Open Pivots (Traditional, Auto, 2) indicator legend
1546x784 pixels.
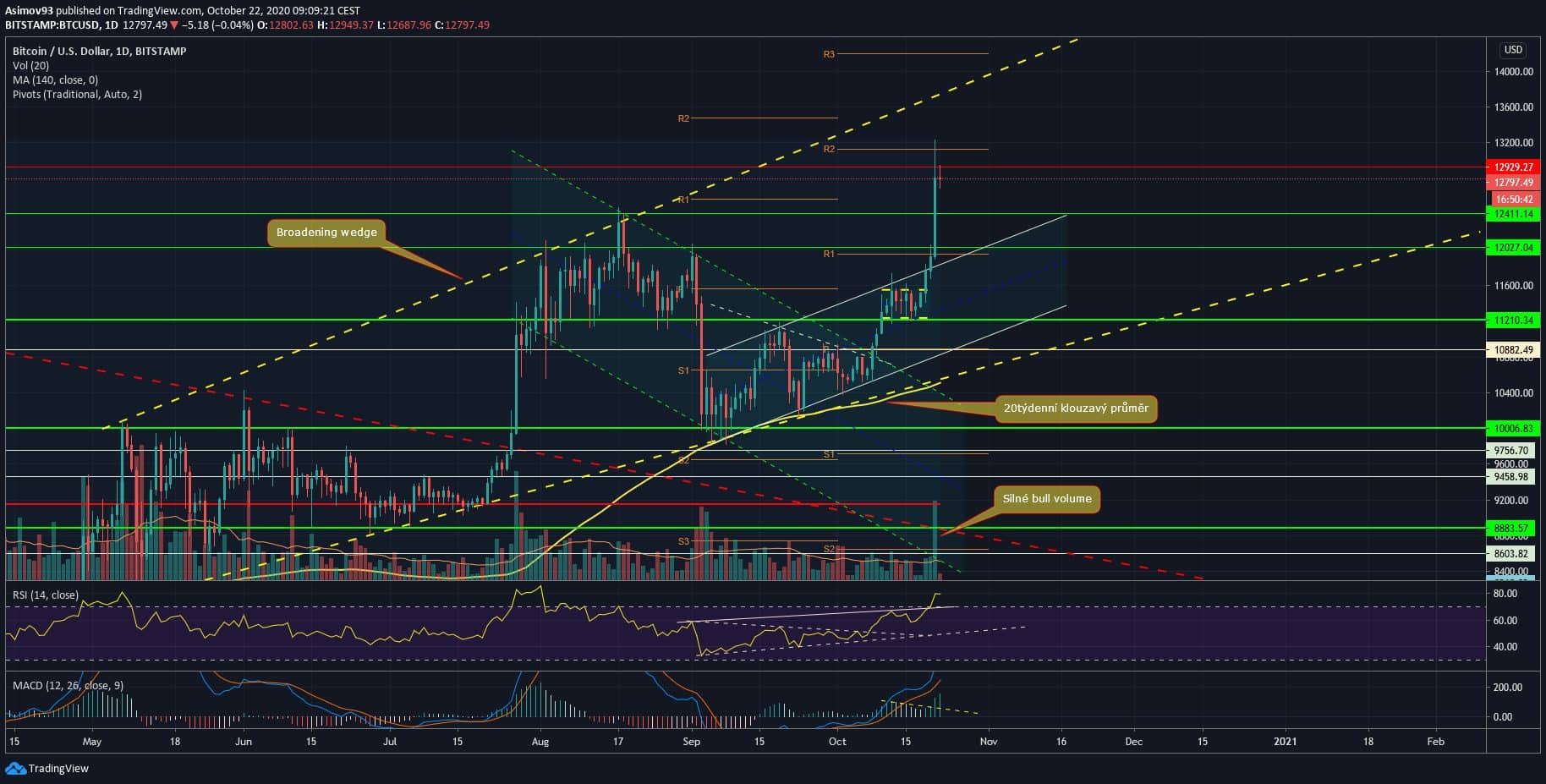coord(77,94)
